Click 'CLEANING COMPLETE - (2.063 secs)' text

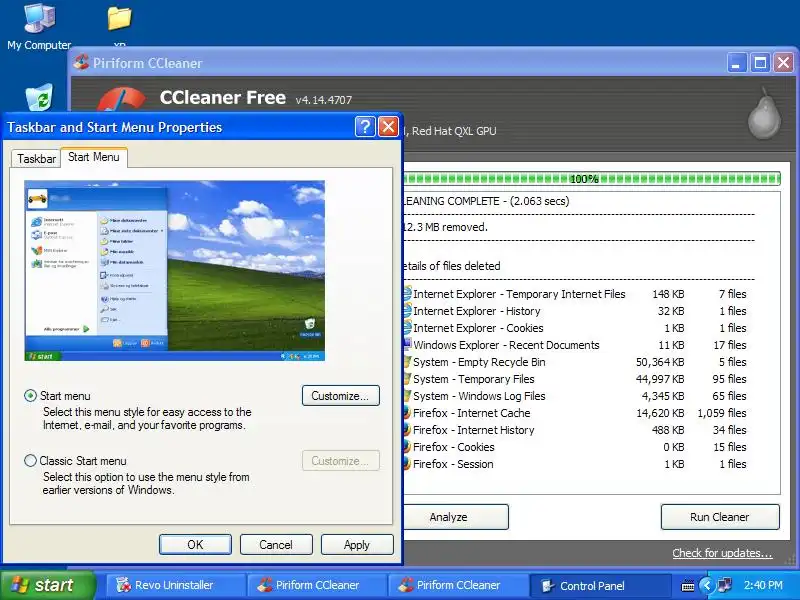(486, 201)
